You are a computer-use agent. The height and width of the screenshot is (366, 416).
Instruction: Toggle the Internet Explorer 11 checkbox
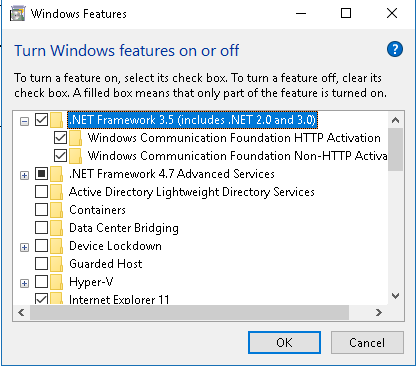coord(41,298)
